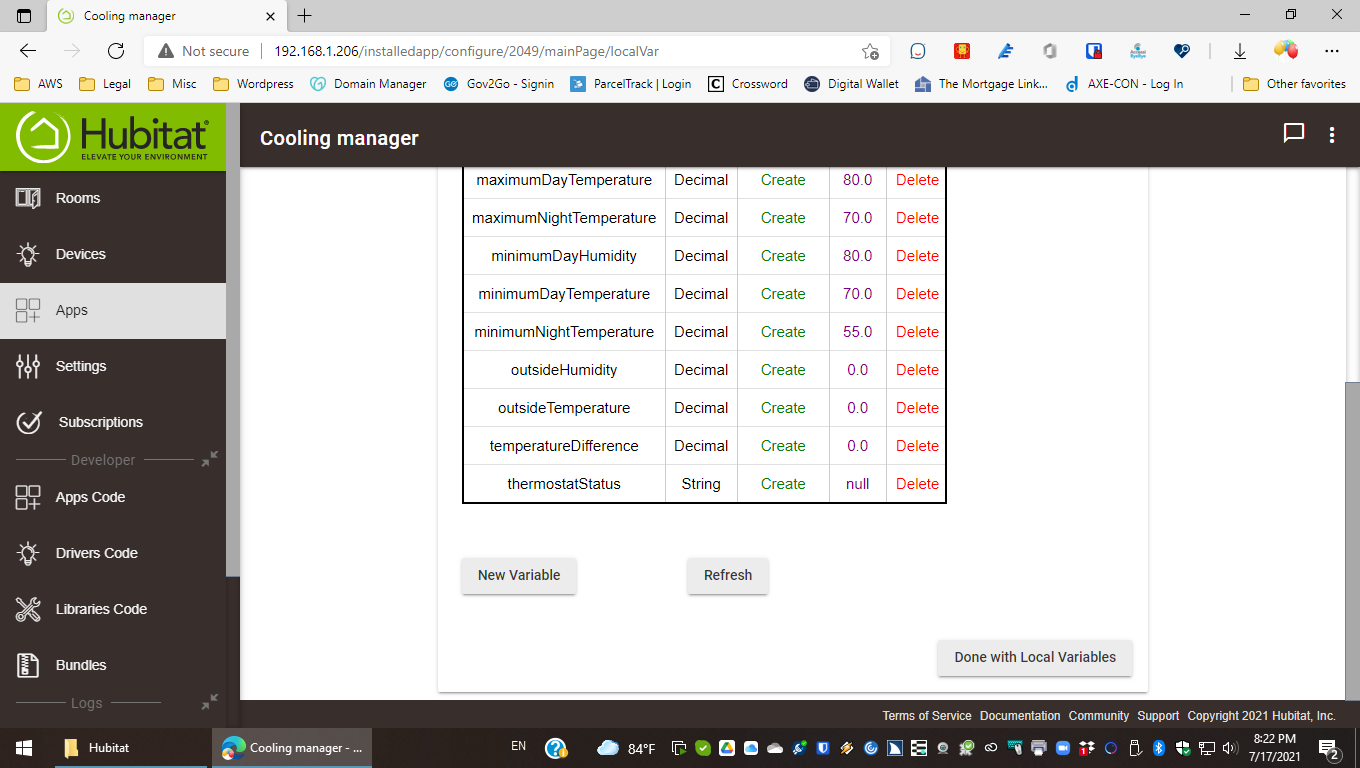This screenshot has height=768, width=1360.
Task: Click Done with Local Variables
Action: point(1034,657)
